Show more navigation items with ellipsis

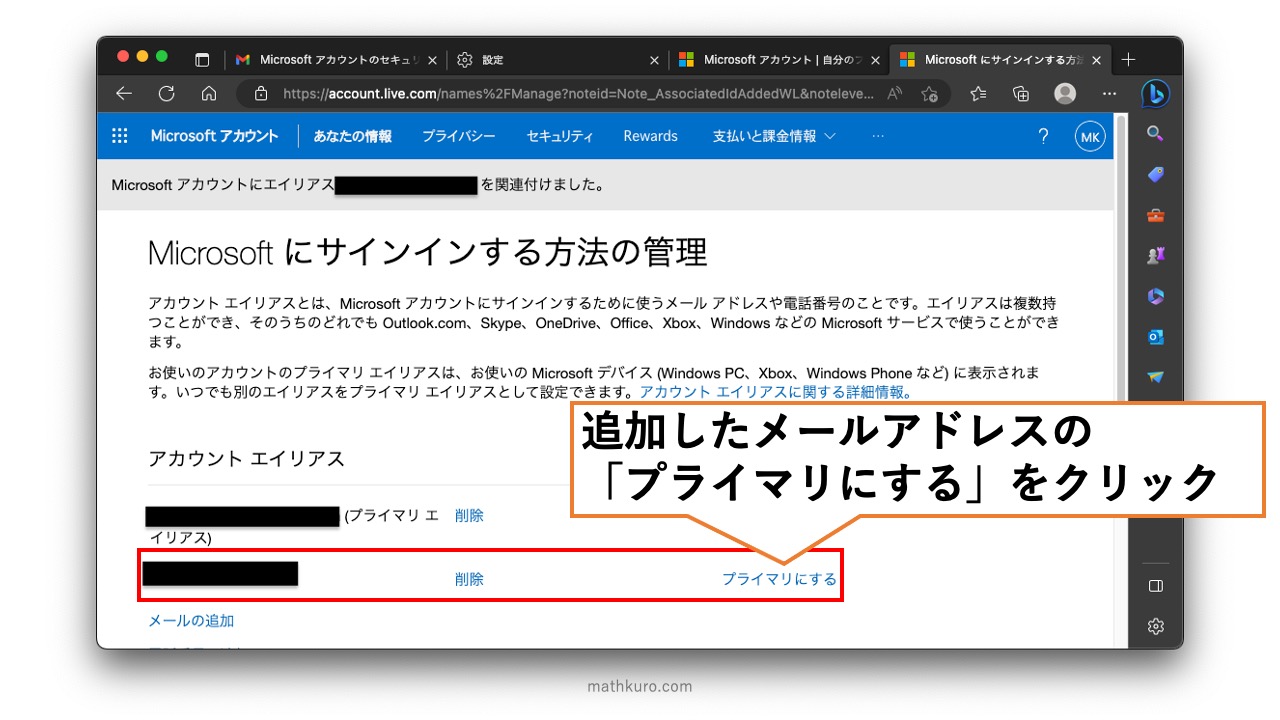pos(878,136)
